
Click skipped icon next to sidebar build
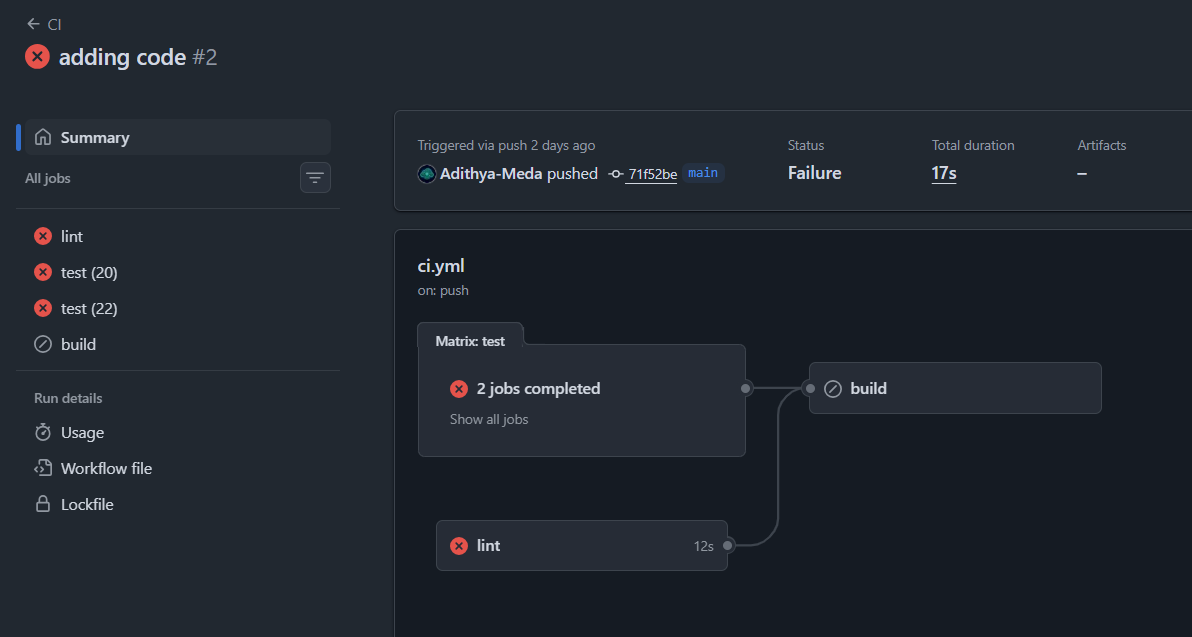tap(43, 344)
